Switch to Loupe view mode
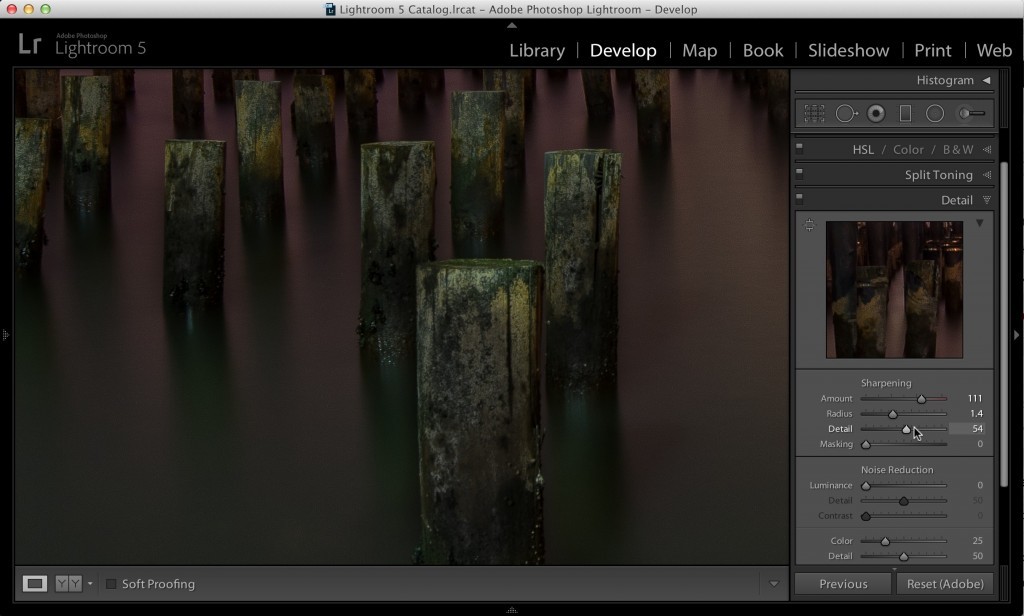The image size is (1024, 616). pyautogui.click(x=35, y=583)
